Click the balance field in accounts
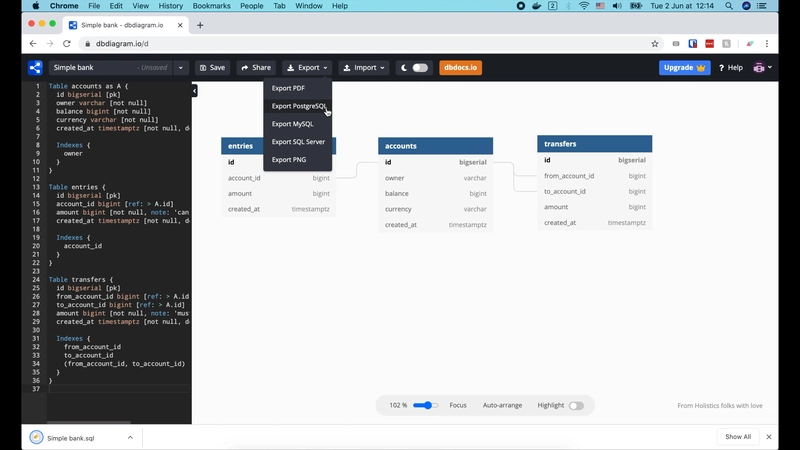Screen dimensions: 800x450 [435, 193]
